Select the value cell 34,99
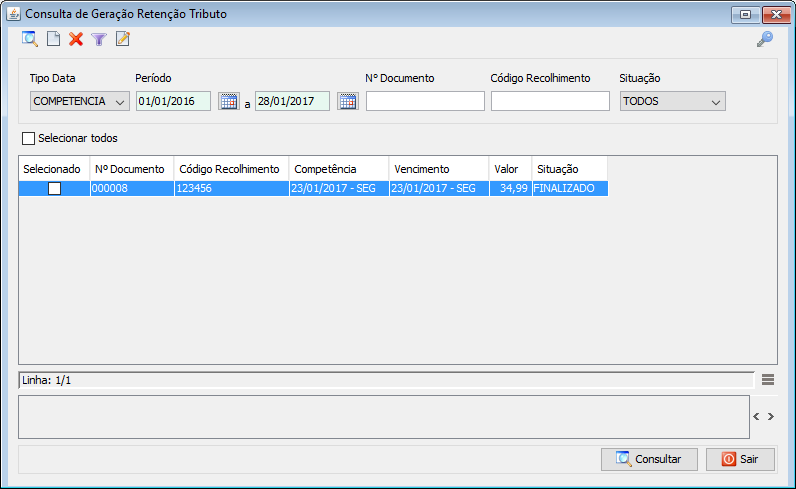The width and height of the screenshot is (796, 489). tap(511, 188)
